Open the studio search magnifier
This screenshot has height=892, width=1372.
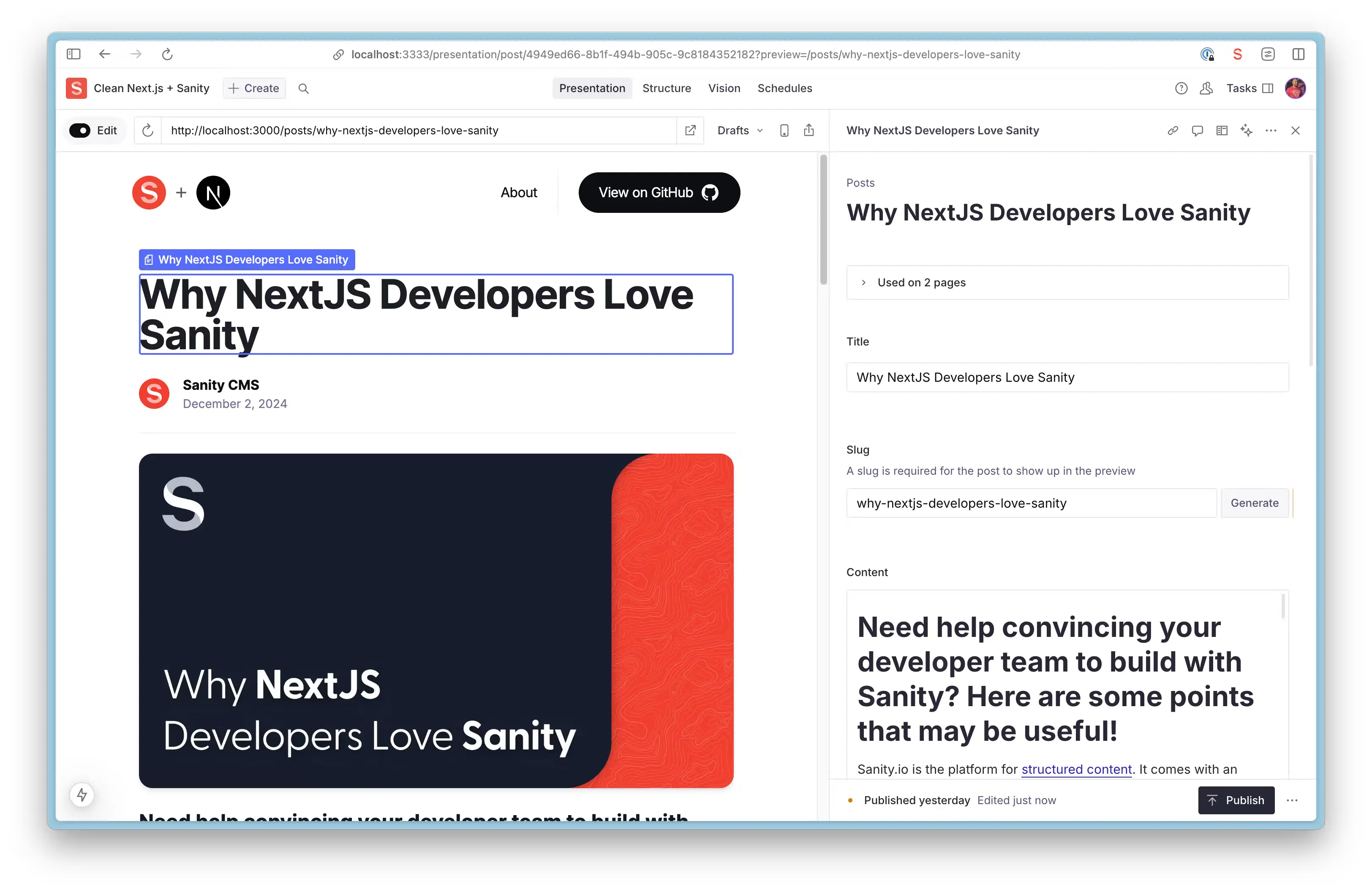[x=303, y=88]
